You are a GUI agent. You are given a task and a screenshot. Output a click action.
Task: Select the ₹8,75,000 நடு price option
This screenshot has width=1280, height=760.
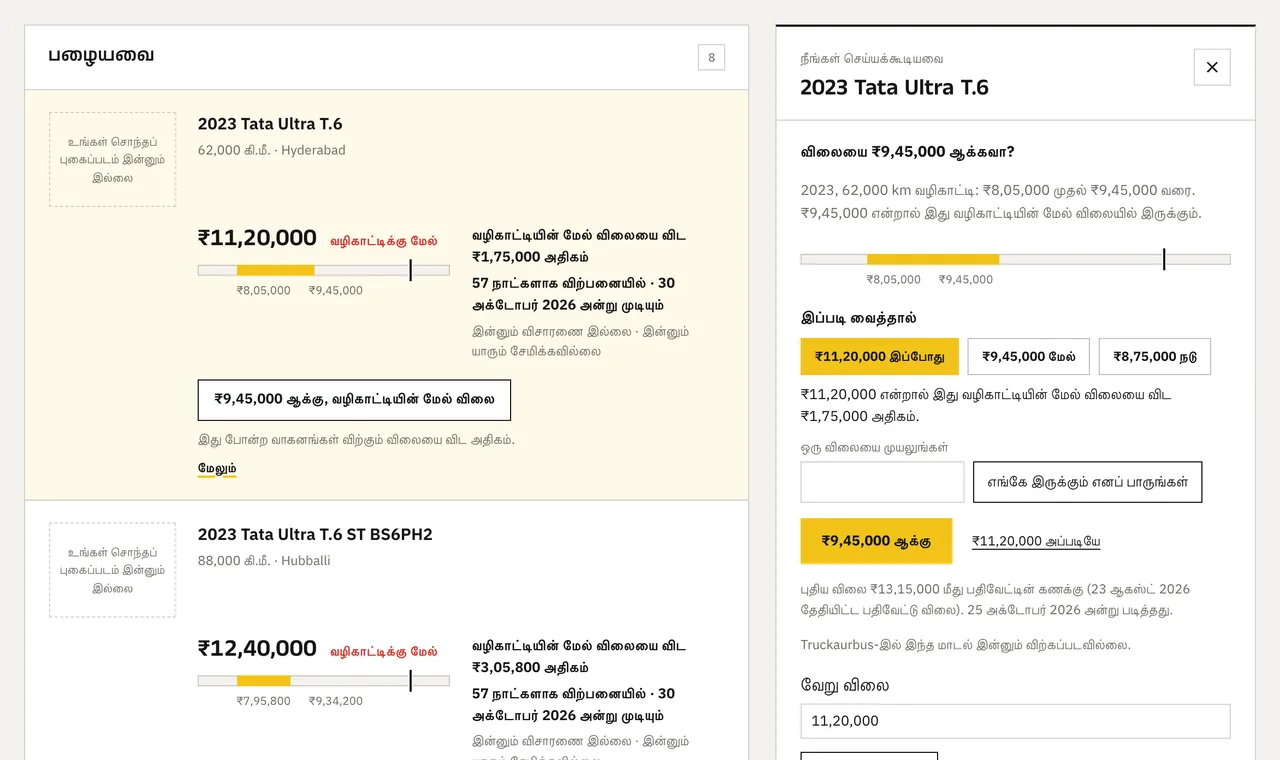(x=1155, y=357)
